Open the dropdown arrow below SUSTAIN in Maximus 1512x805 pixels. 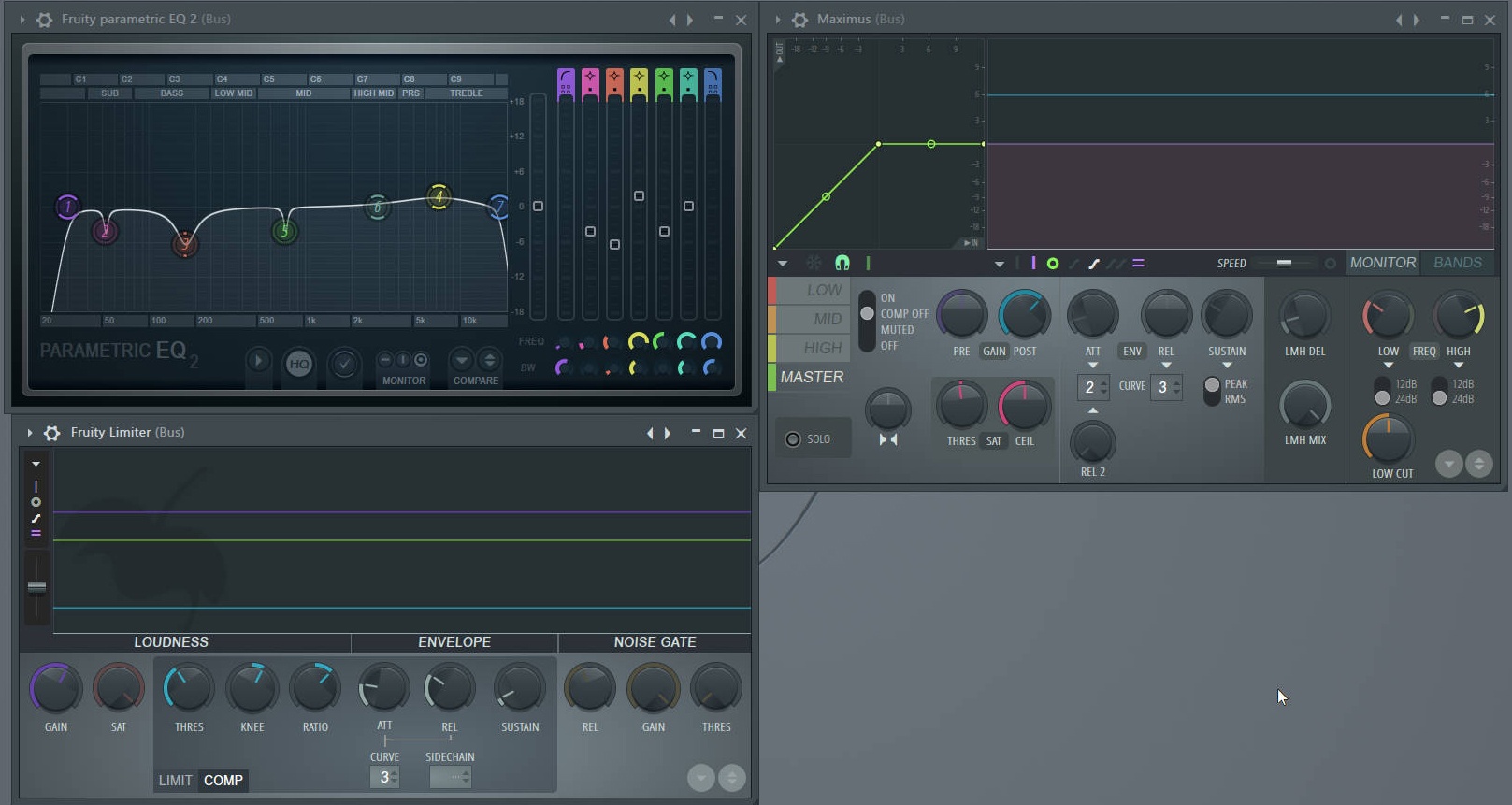1227,366
